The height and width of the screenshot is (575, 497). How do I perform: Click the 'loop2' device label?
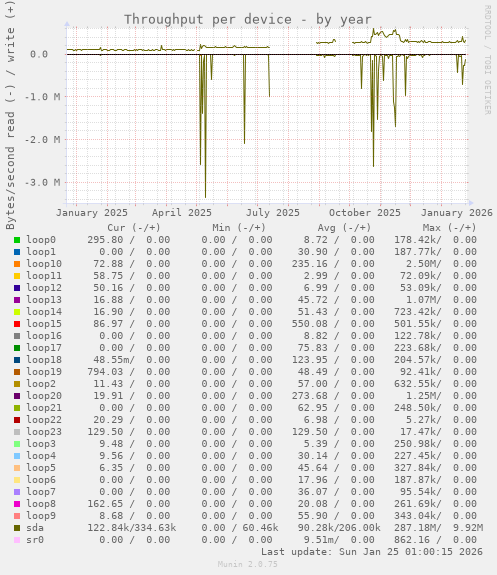(x=41, y=384)
